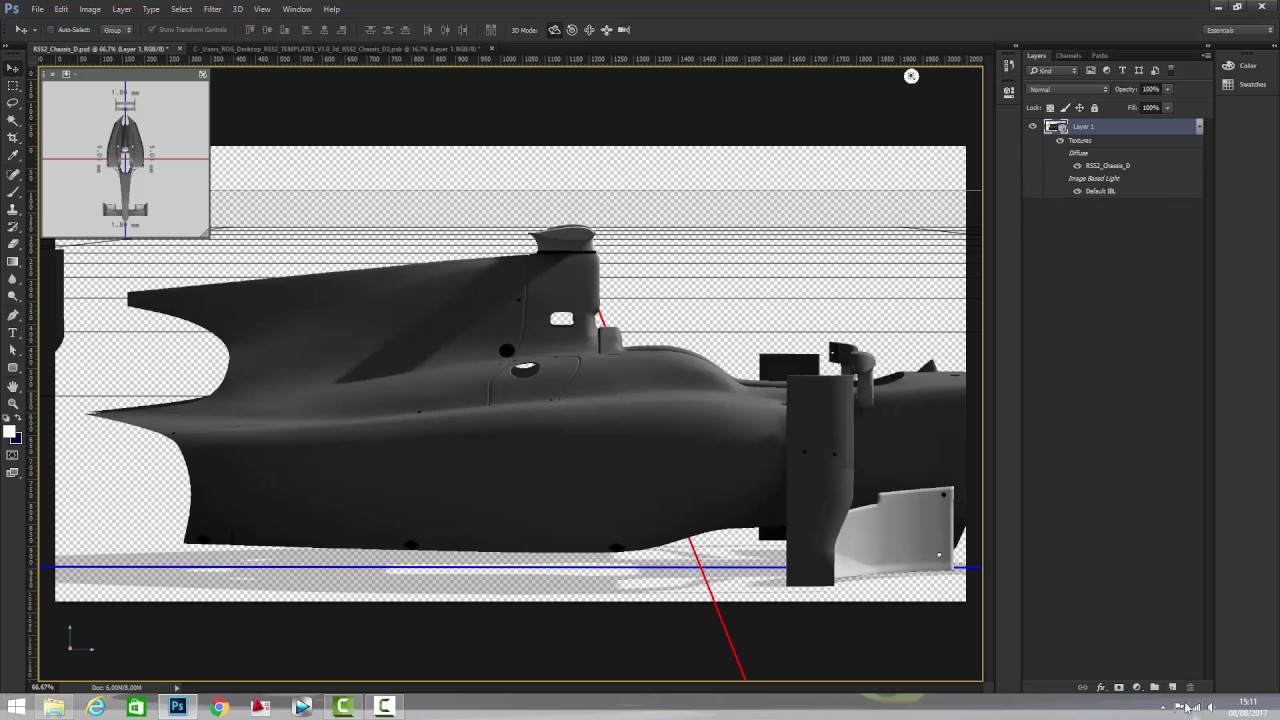Open the Fill slider dropdown arrow

tap(1167, 107)
